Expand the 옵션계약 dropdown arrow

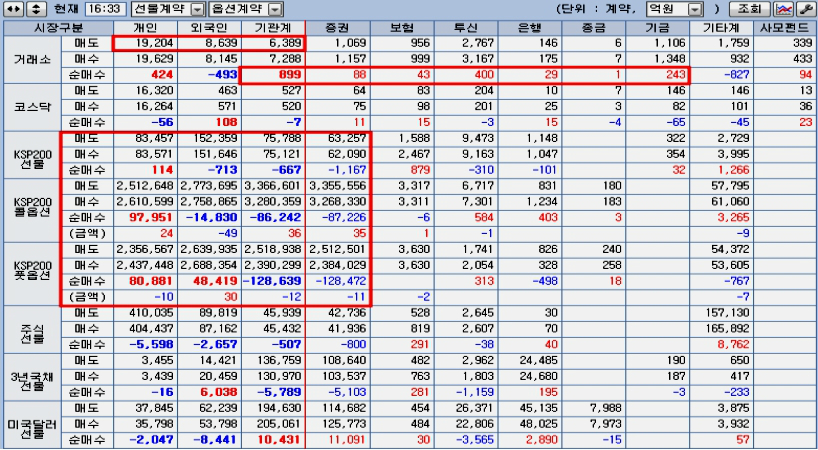(x=275, y=9)
